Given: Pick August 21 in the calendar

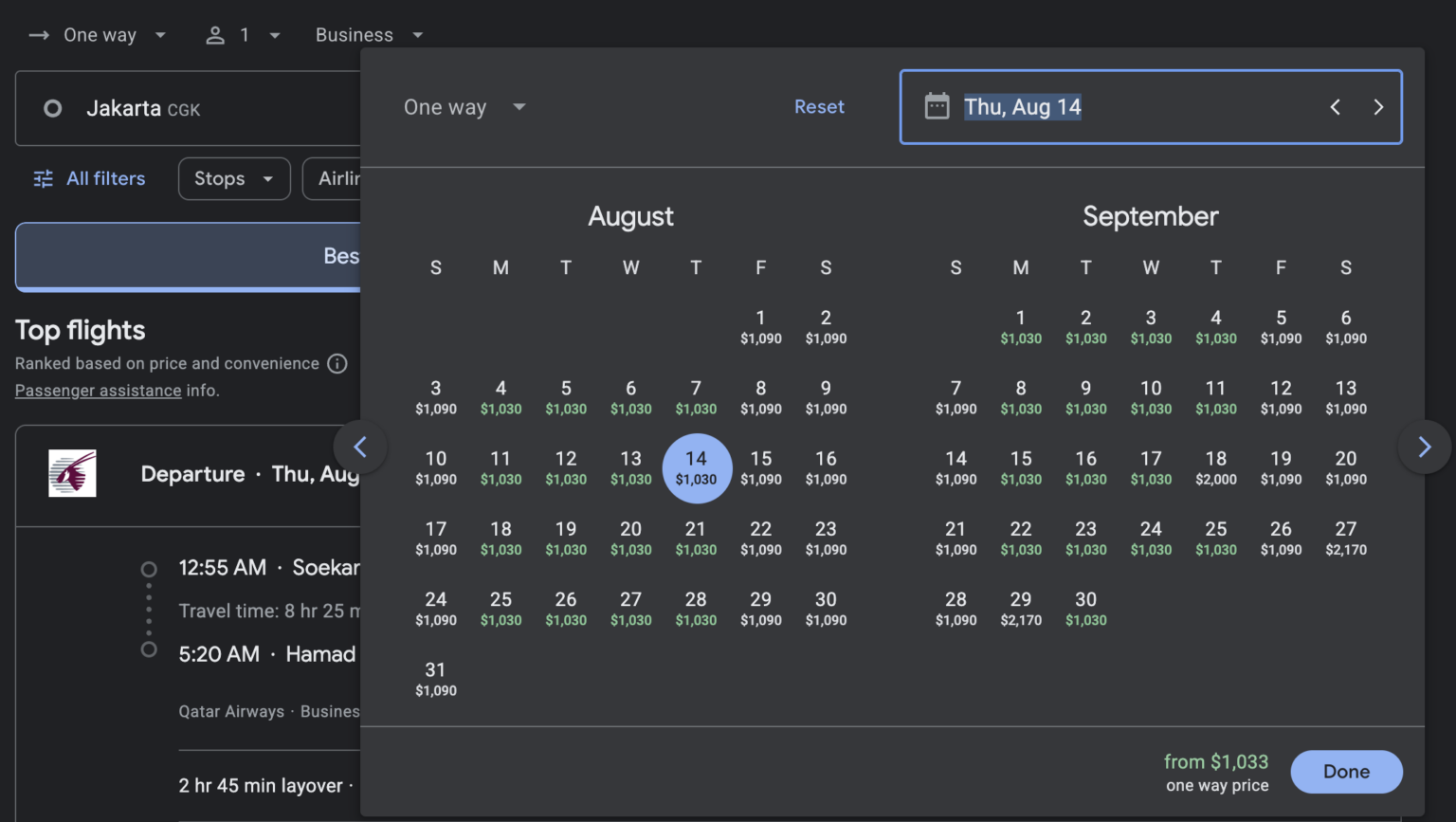Looking at the screenshot, I should click(696, 538).
